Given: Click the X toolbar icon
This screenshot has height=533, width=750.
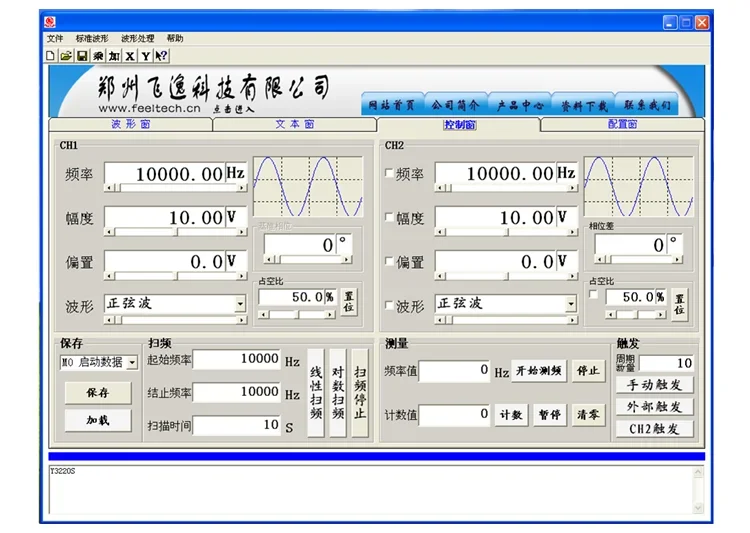Looking at the screenshot, I should coord(130,56).
